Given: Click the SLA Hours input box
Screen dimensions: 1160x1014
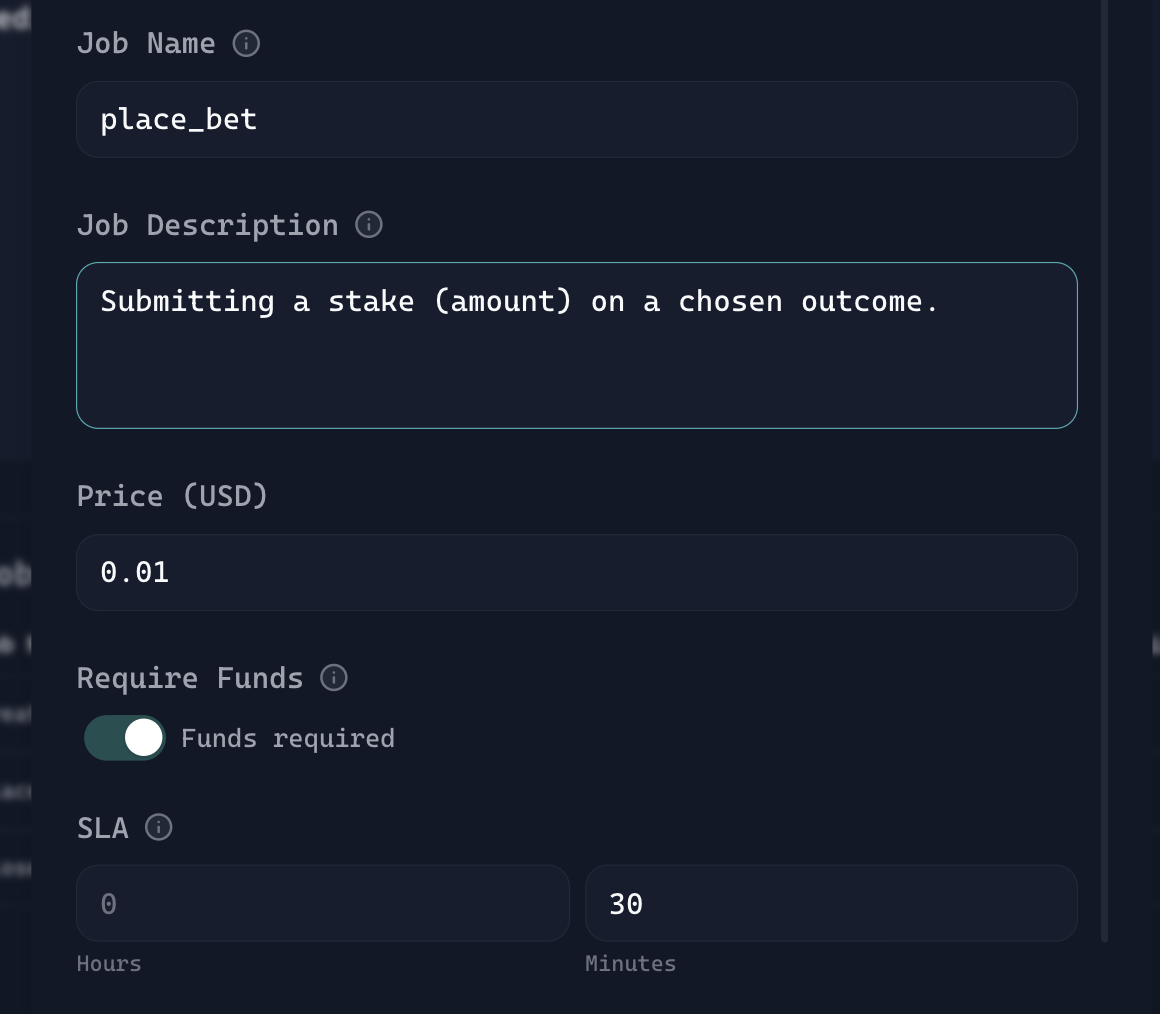Looking at the screenshot, I should click(x=323, y=904).
